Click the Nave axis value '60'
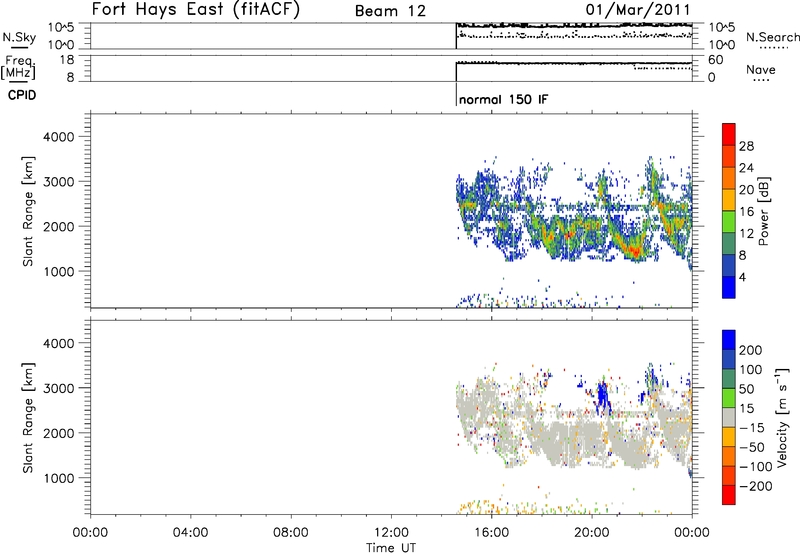The width and height of the screenshot is (800, 554). [x=716, y=60]
